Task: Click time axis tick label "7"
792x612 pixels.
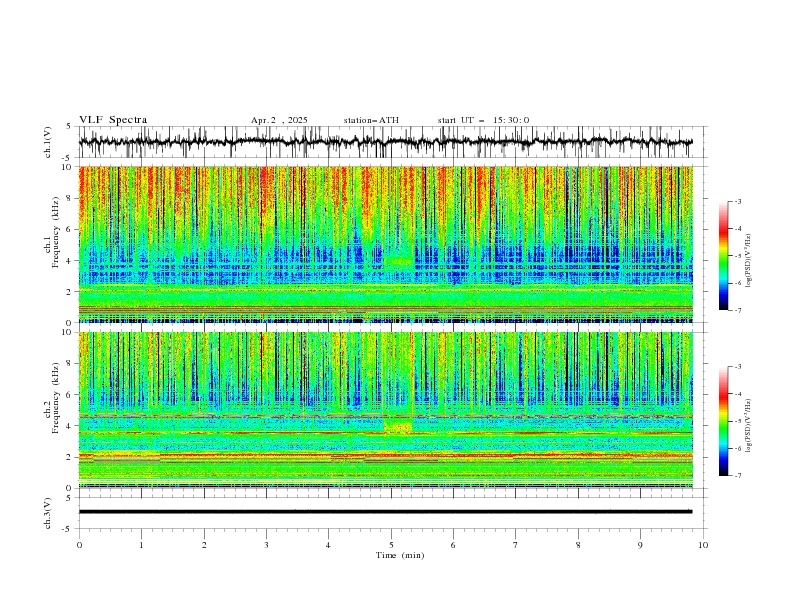Action: pos(516,545)
